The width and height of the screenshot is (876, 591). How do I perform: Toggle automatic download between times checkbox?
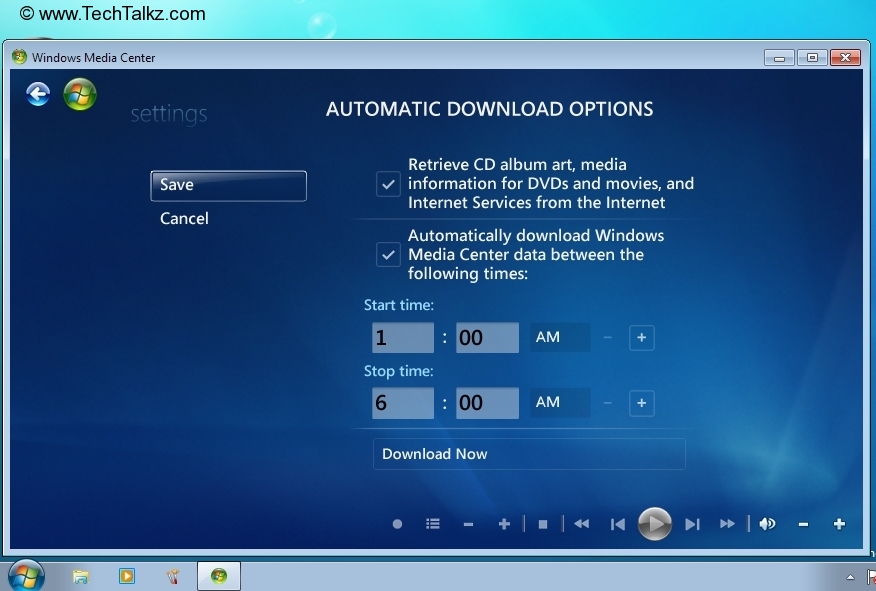pos(388,255)
